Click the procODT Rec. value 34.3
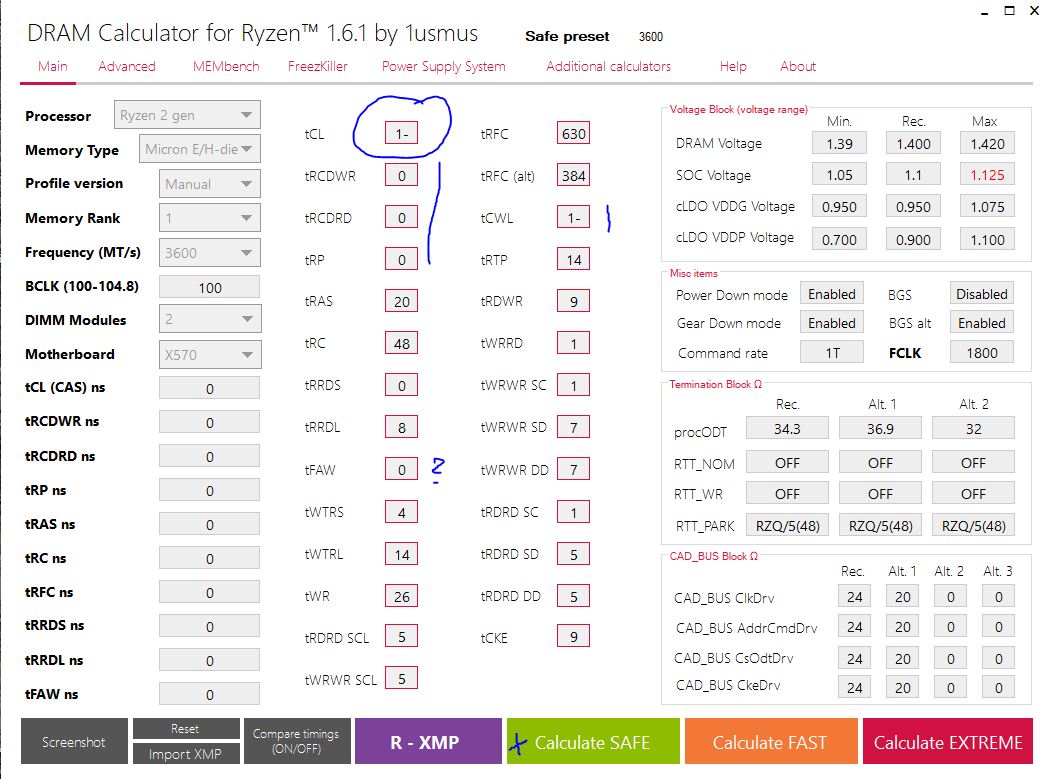Screen dimensions: 1049x779 (x=787, y=428)
